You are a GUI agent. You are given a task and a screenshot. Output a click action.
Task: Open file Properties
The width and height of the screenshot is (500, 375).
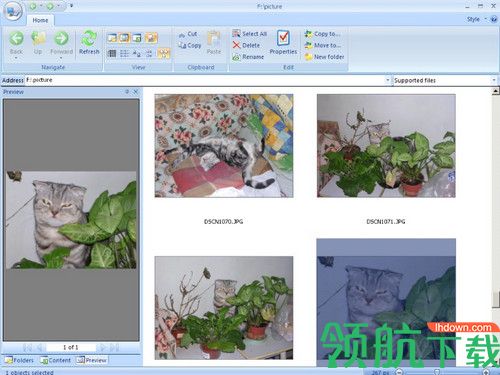(283, 42)
